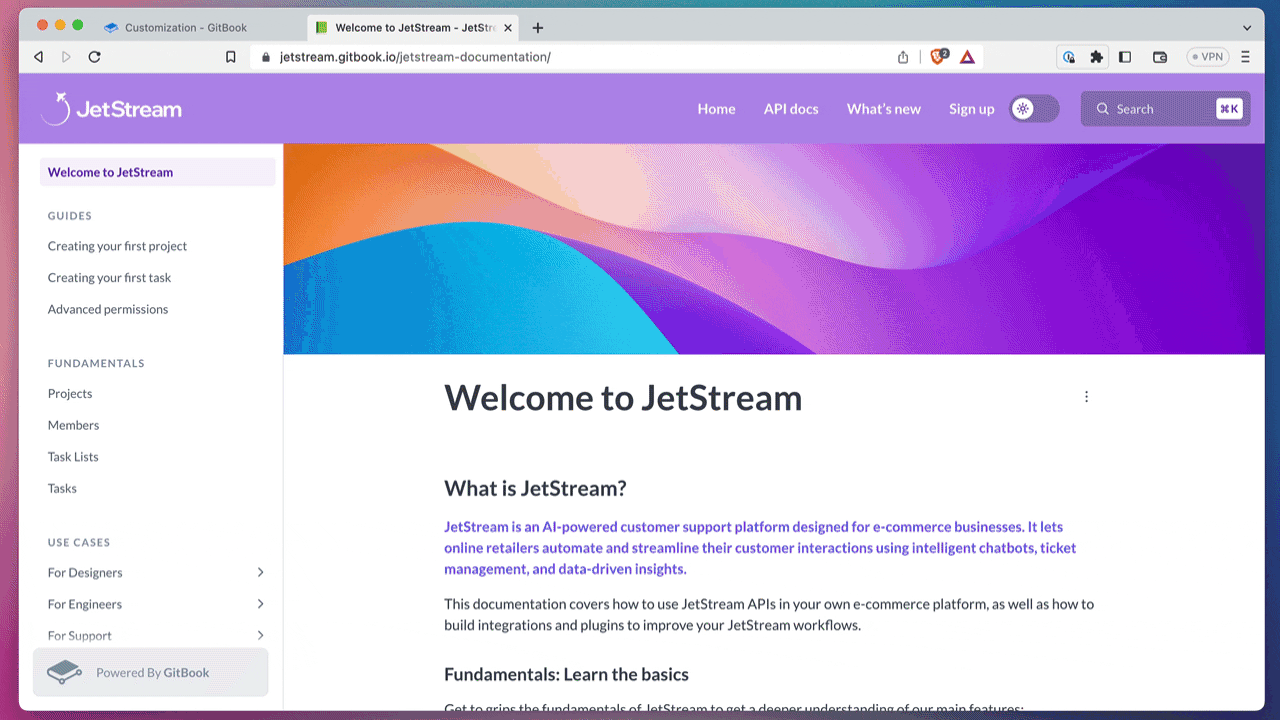Image resolution: width=1280 pixels, height=720 pixels.
Task: Expand the For Designers section chevron
Action: [x=260, y=572]
